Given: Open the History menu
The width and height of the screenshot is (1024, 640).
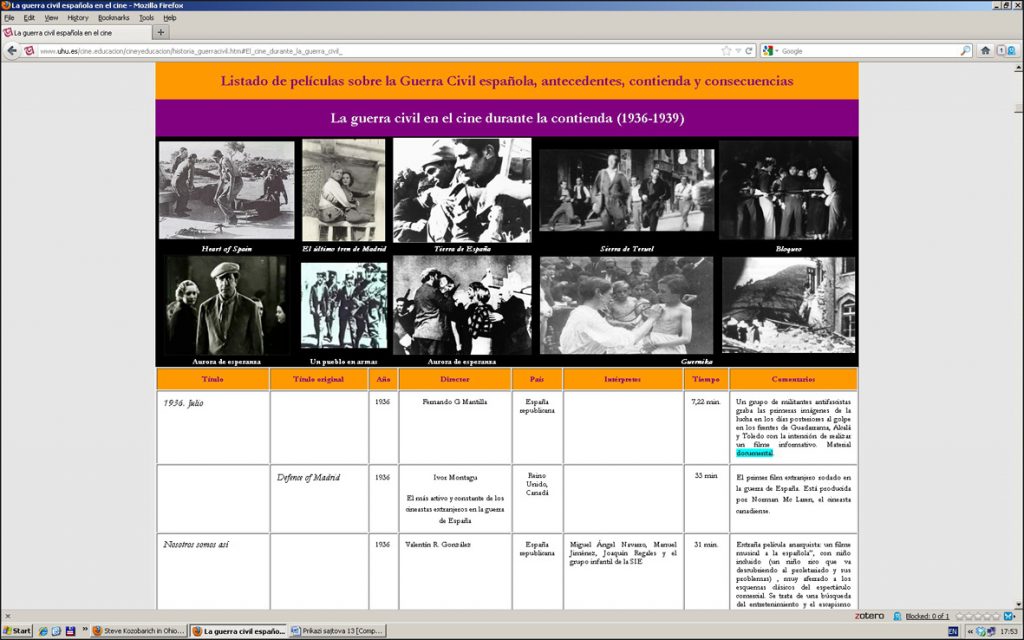Looking at the screenshot, I should (x=78, y=18).
